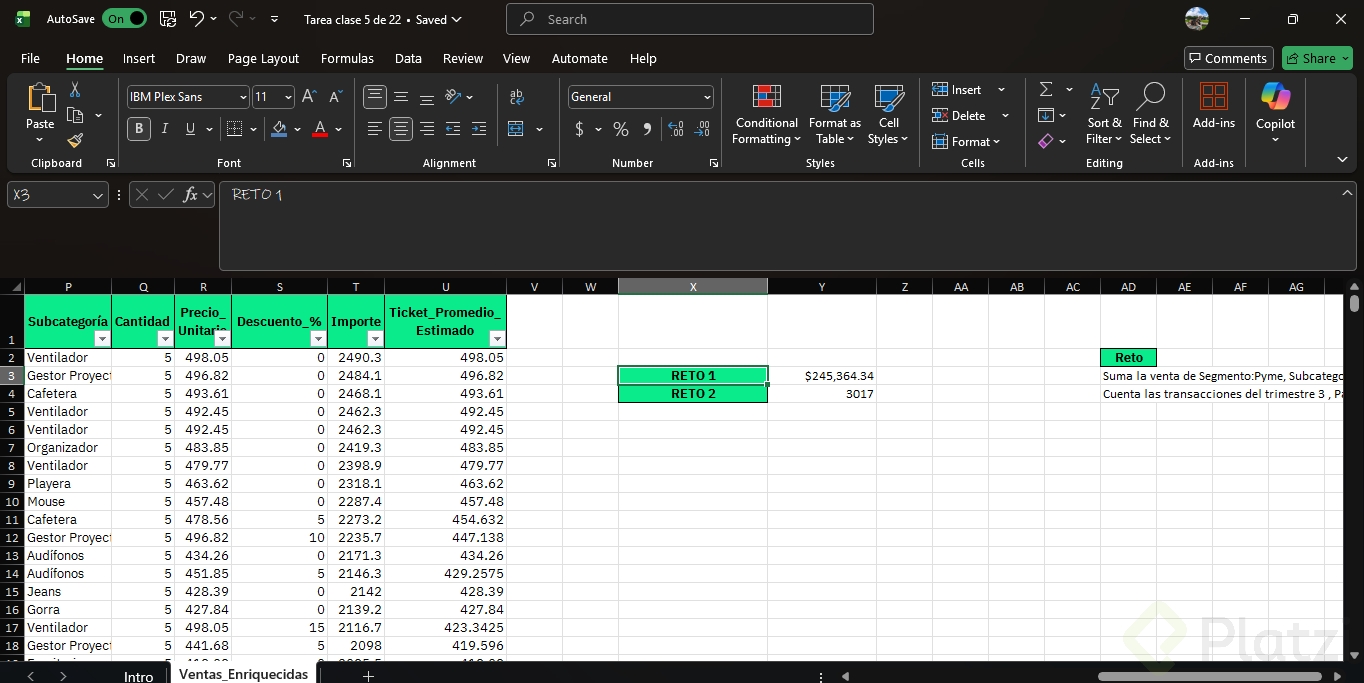The width and height of the screenshot is (1364, 683).
Task: Click the Copilot icon in ribbon
Action: pos(1275,107)
